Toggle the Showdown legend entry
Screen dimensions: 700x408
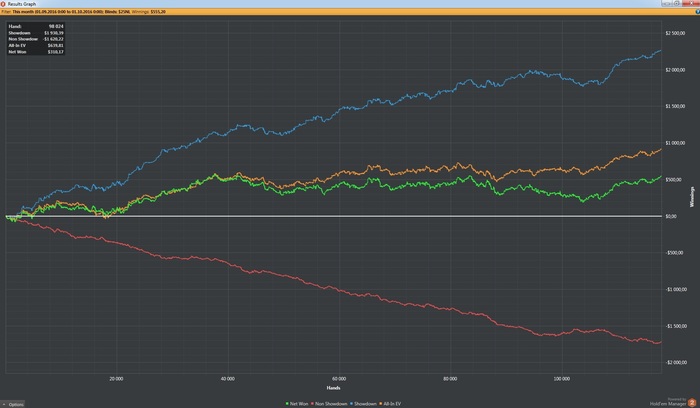coord(363,404)
